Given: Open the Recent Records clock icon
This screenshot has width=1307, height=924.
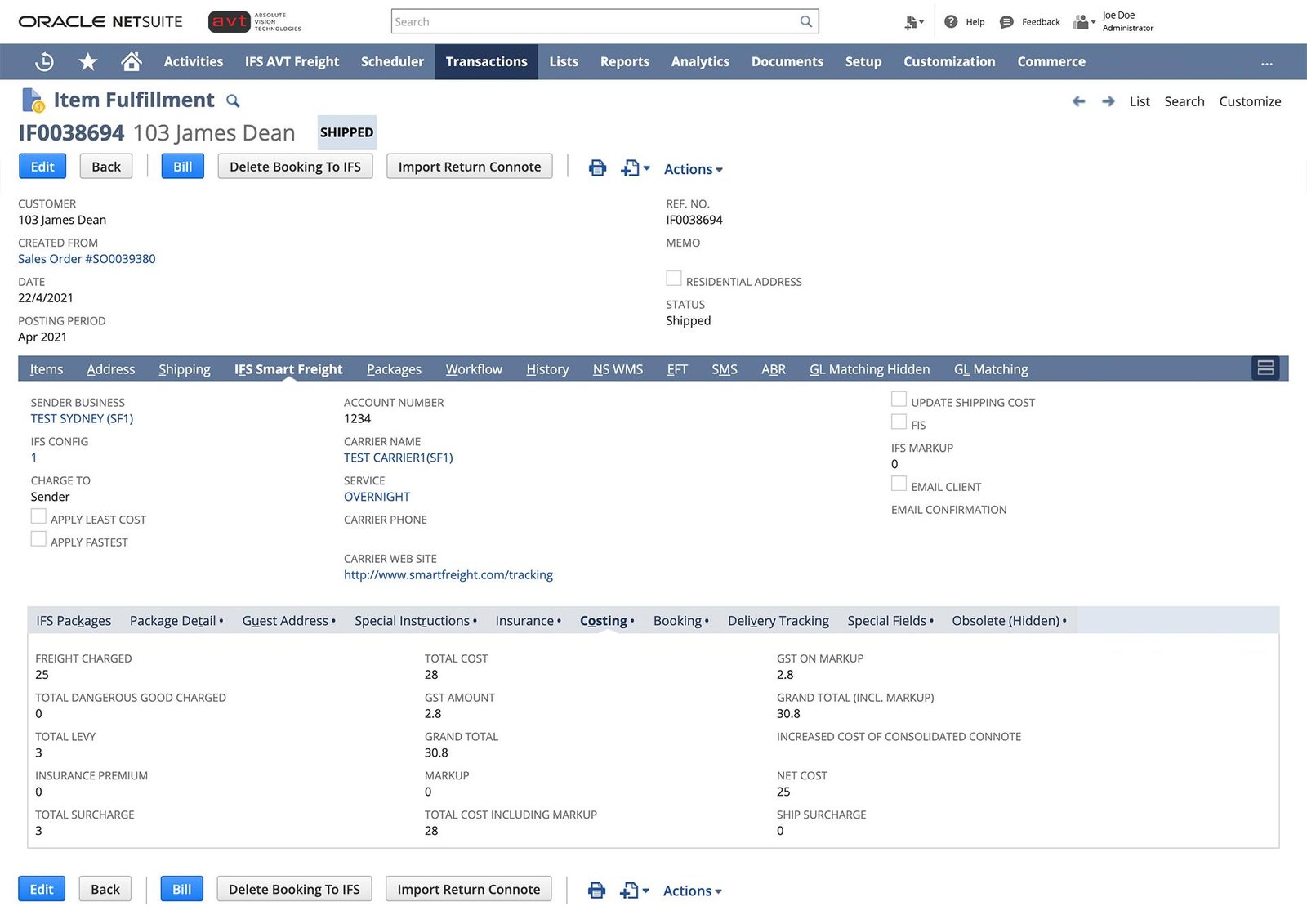Looking at the screenshot, I should point(45,61).
